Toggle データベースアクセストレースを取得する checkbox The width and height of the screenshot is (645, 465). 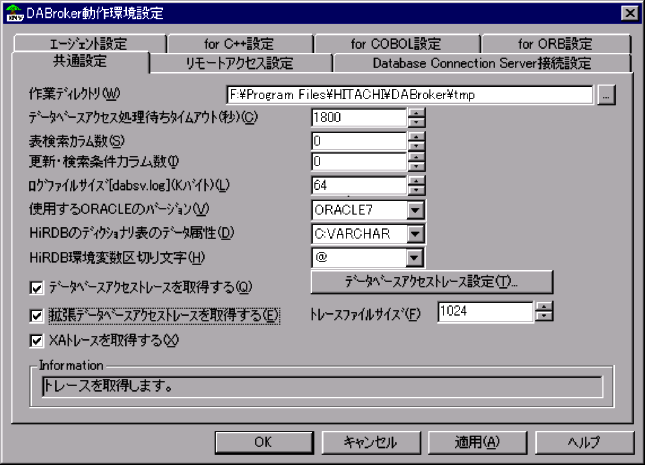(x=37, y=288)
